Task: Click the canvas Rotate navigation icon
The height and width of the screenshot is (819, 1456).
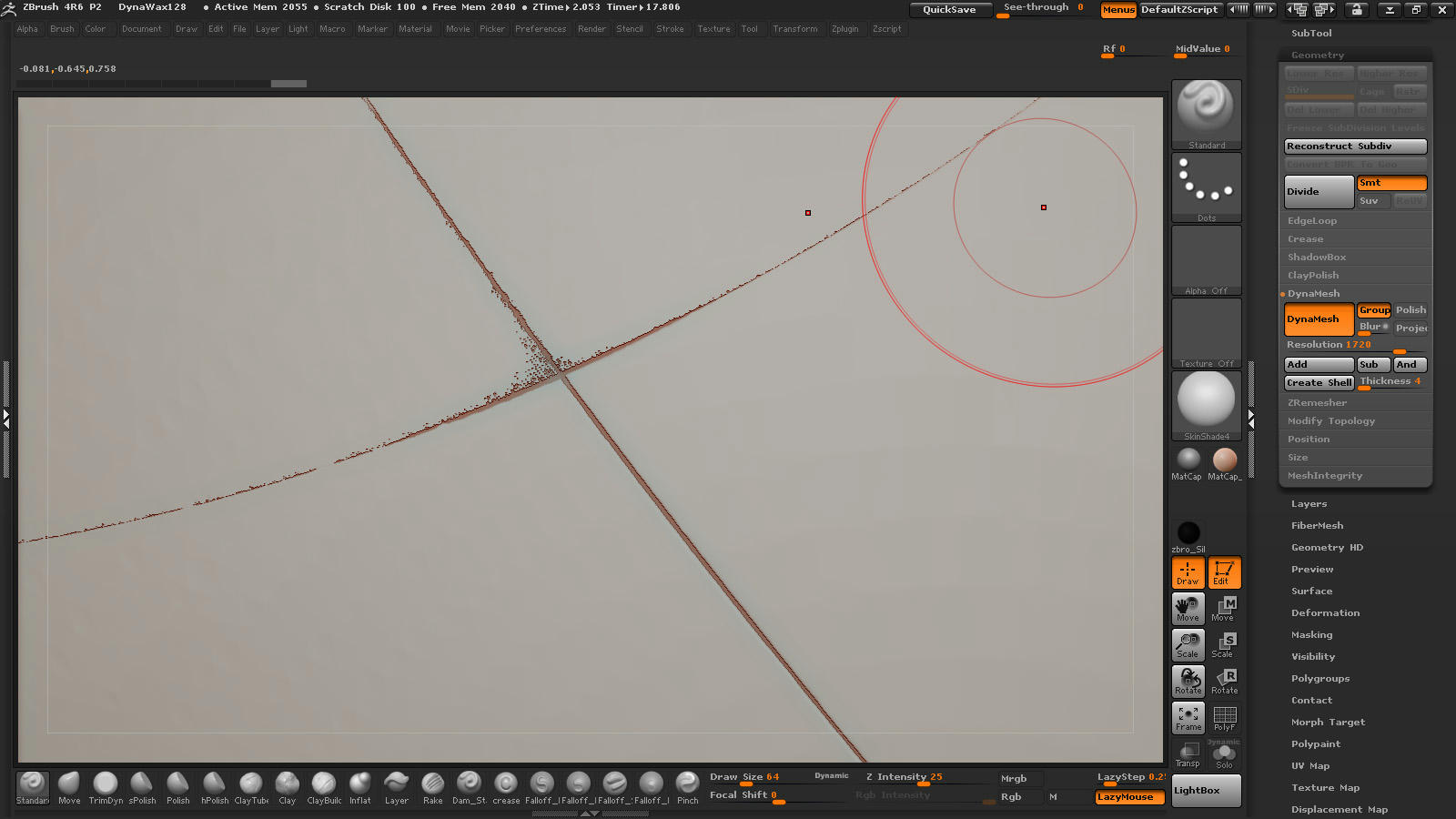Action: coord(1188,682)
